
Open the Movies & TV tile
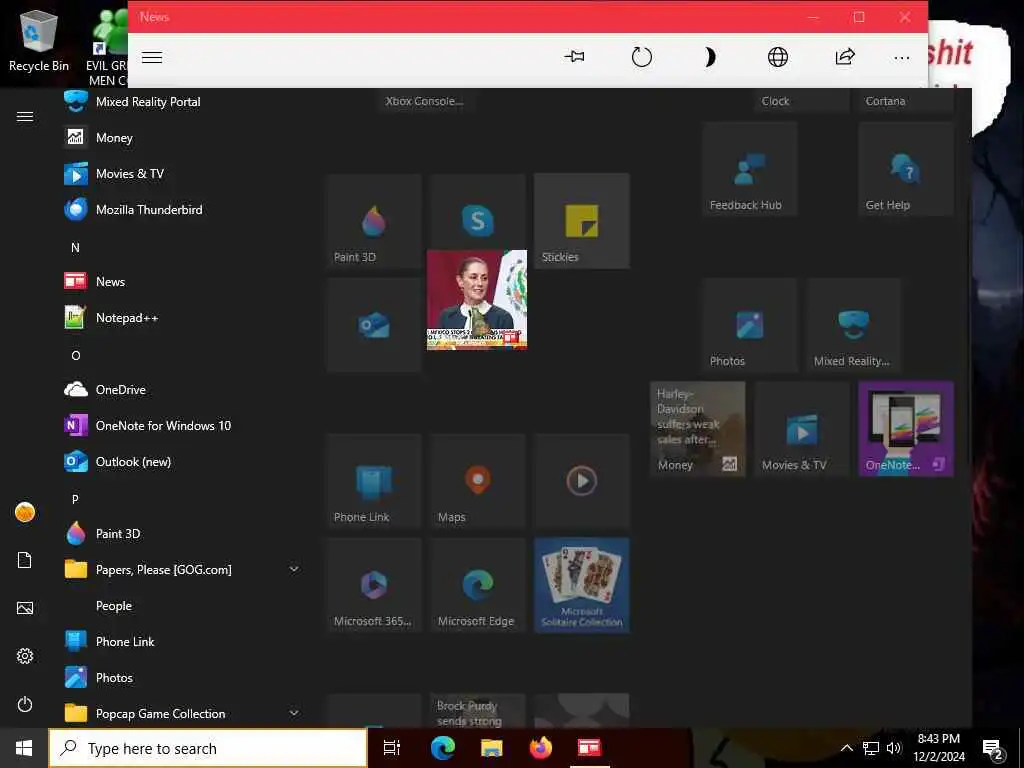802,429
